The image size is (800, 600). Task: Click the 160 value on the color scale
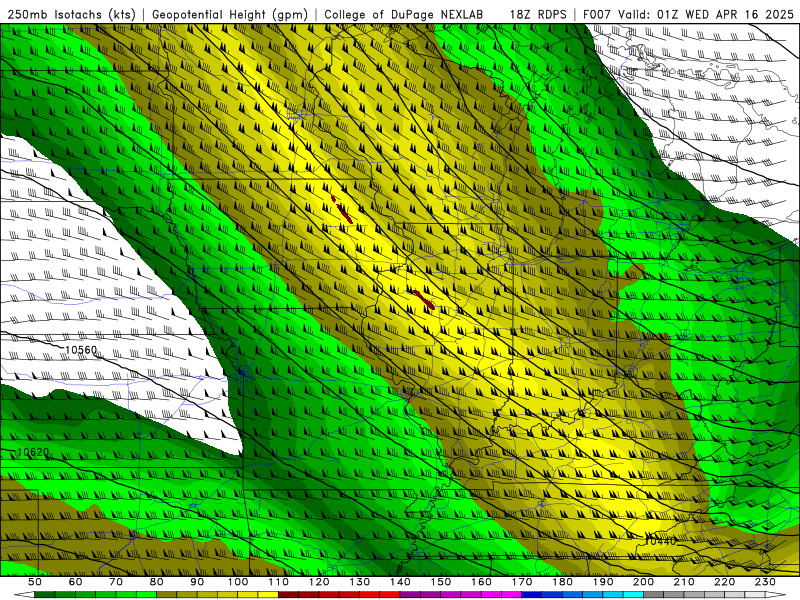481,582
